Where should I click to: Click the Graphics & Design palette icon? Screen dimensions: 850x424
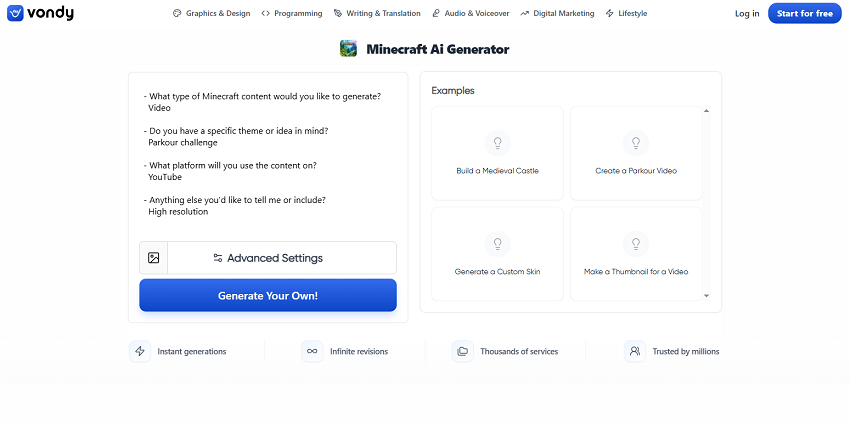point(177,14)
